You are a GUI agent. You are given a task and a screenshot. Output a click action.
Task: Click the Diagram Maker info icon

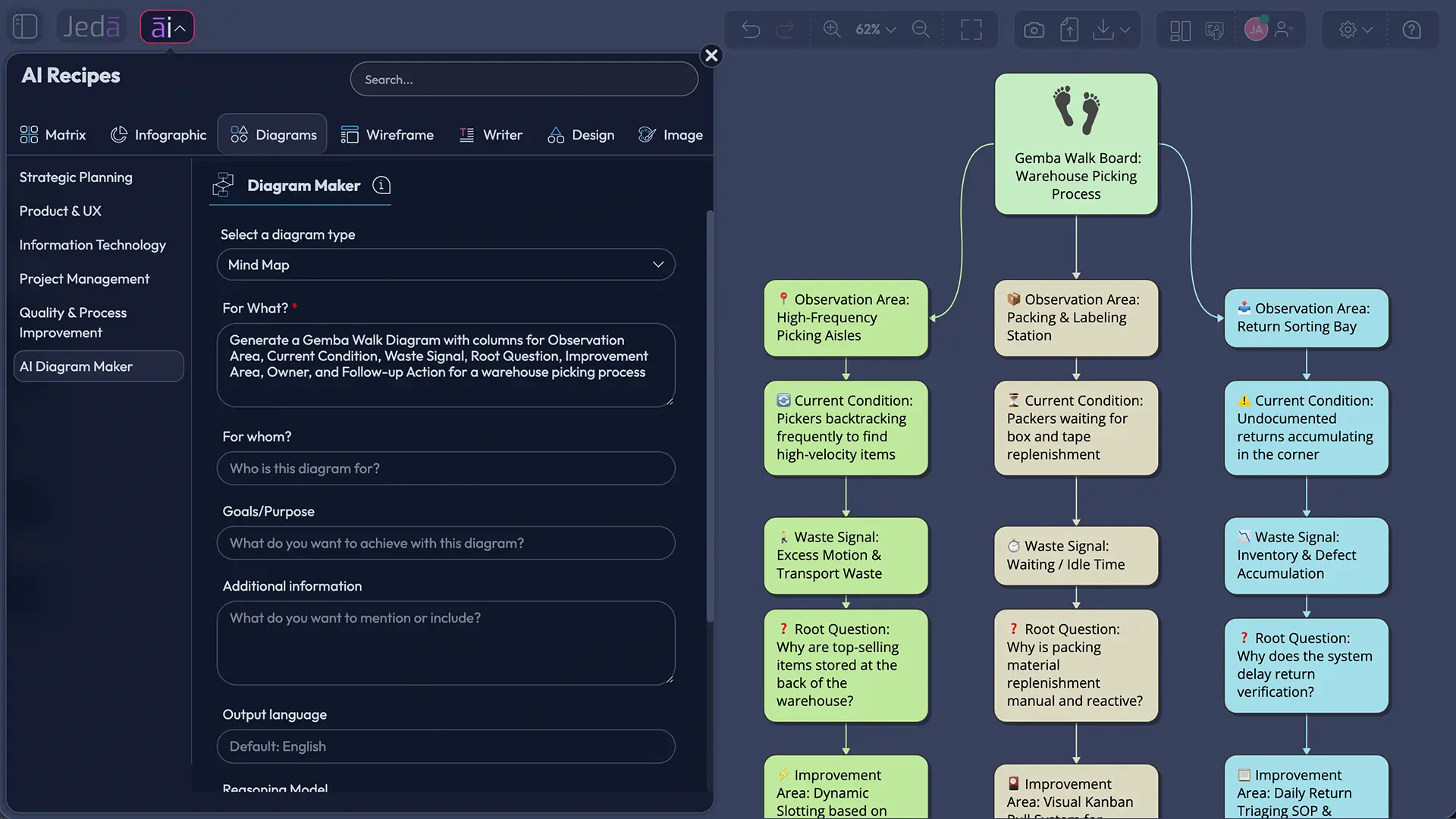tap(381, 185)
